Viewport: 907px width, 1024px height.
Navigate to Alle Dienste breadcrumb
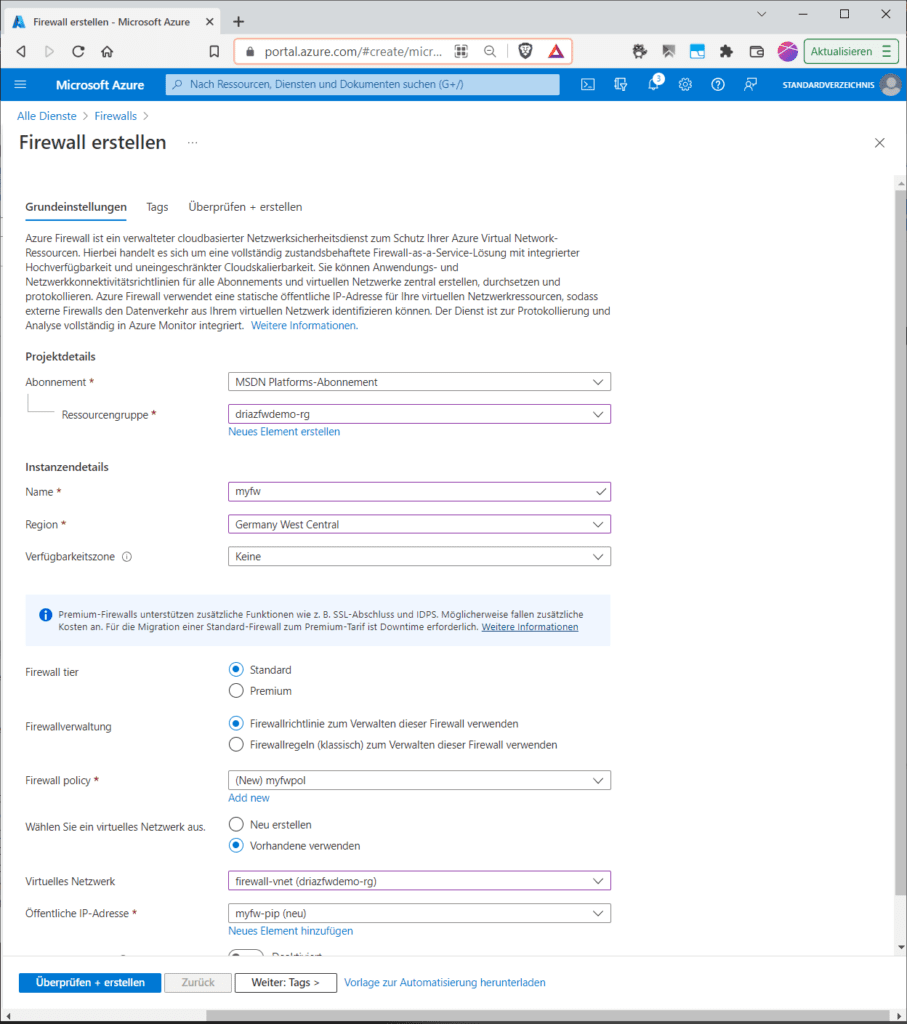click(46, 116)
